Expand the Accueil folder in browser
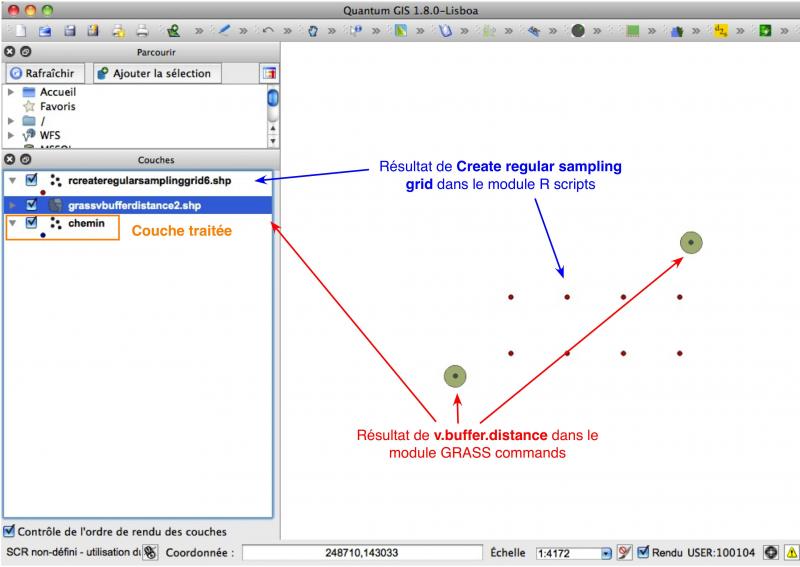Screen dimensions: 800x567 pos(10,92)
